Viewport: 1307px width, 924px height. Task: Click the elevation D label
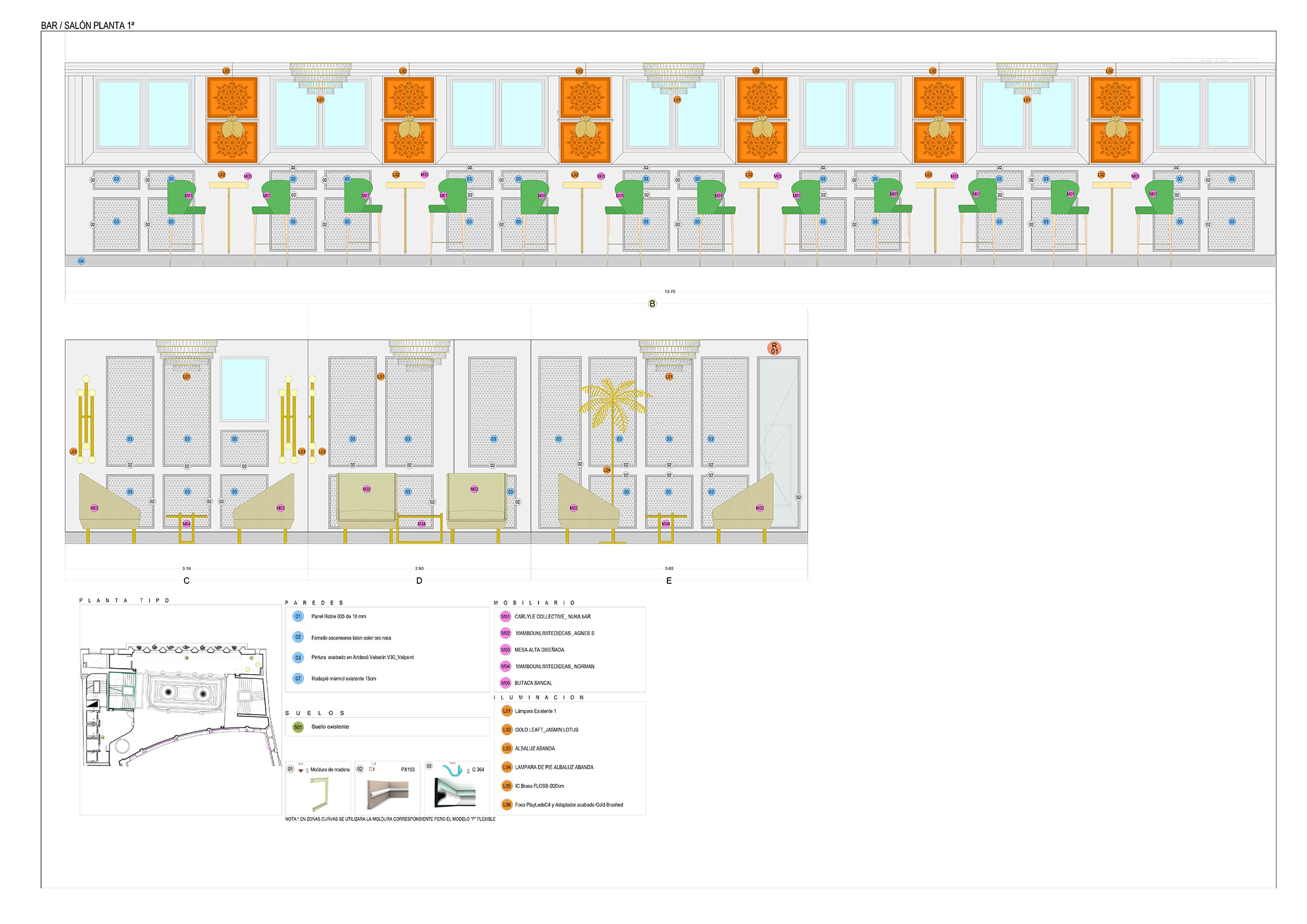coord(419,581)
